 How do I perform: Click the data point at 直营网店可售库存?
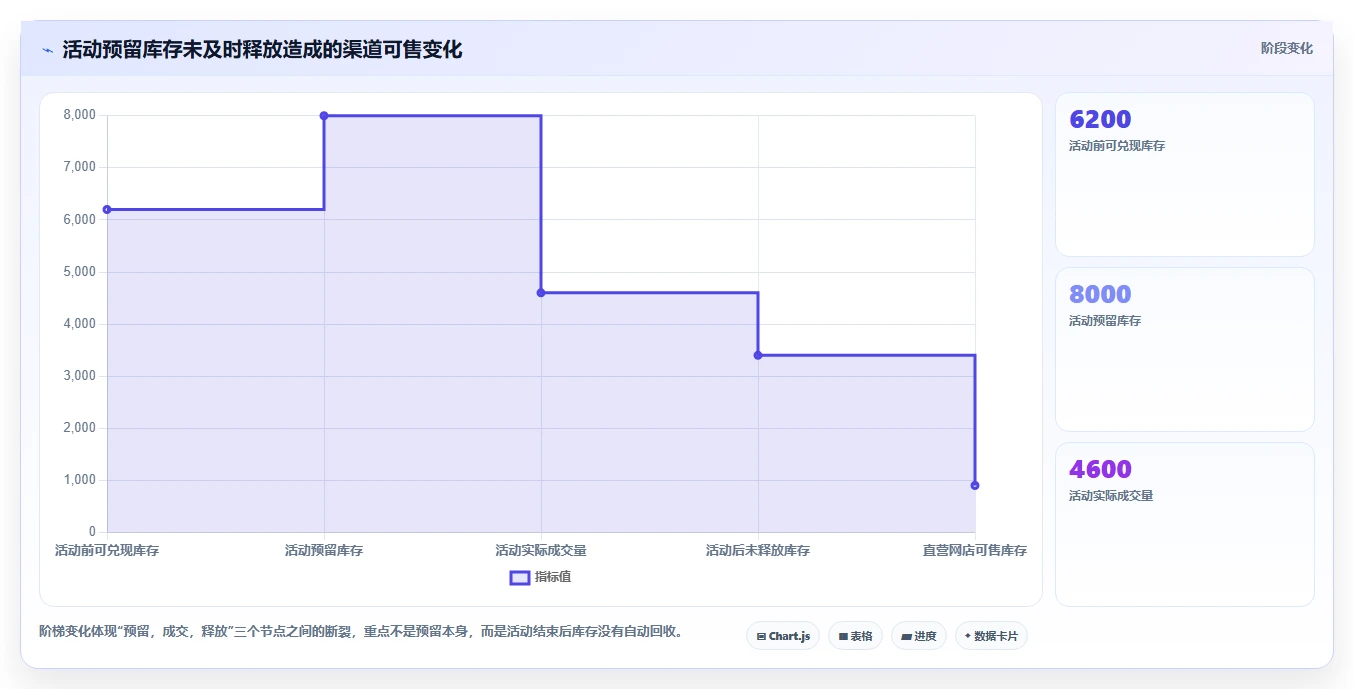975,485
